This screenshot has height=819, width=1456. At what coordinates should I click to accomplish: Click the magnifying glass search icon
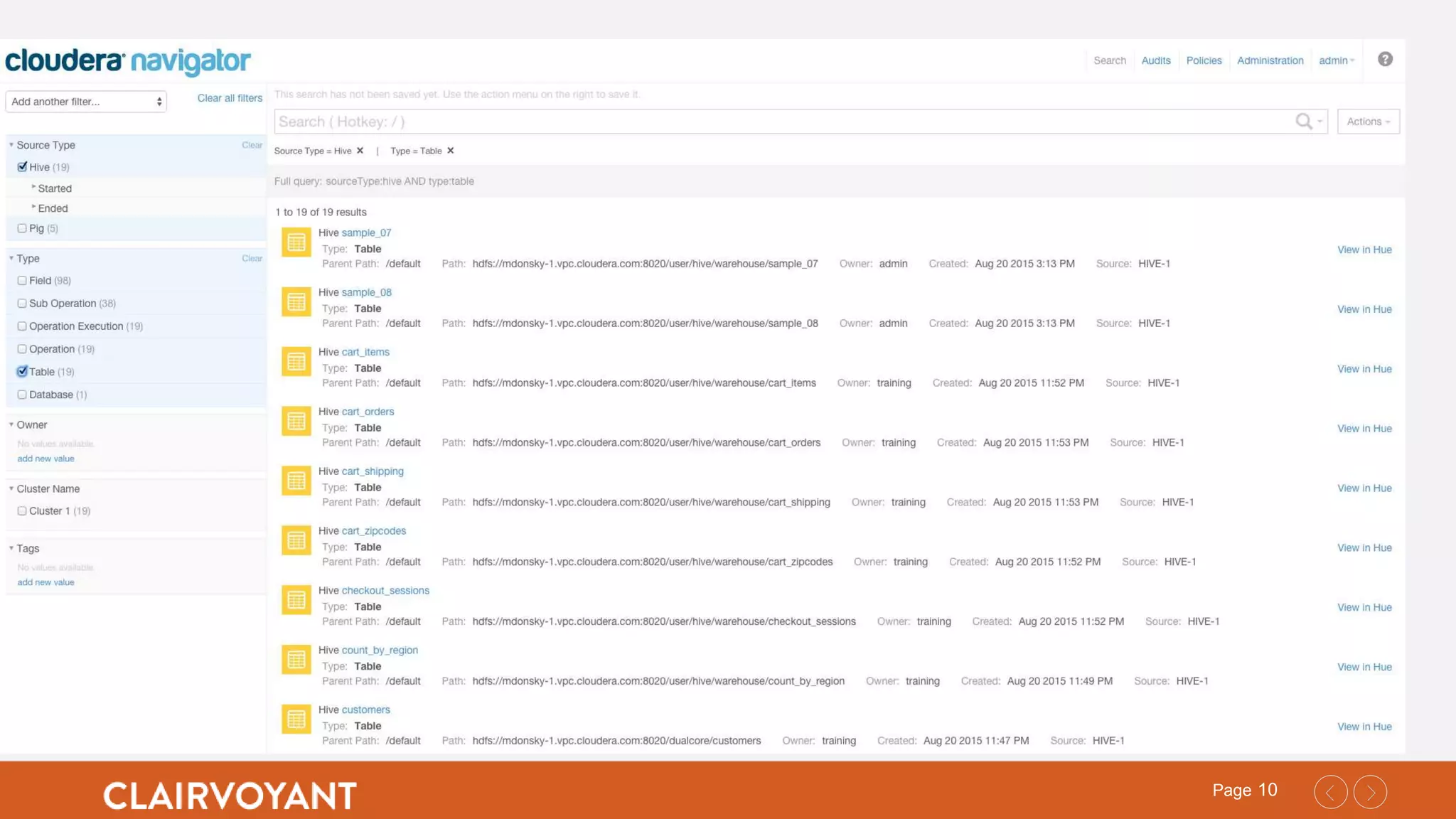[1303, 122]
